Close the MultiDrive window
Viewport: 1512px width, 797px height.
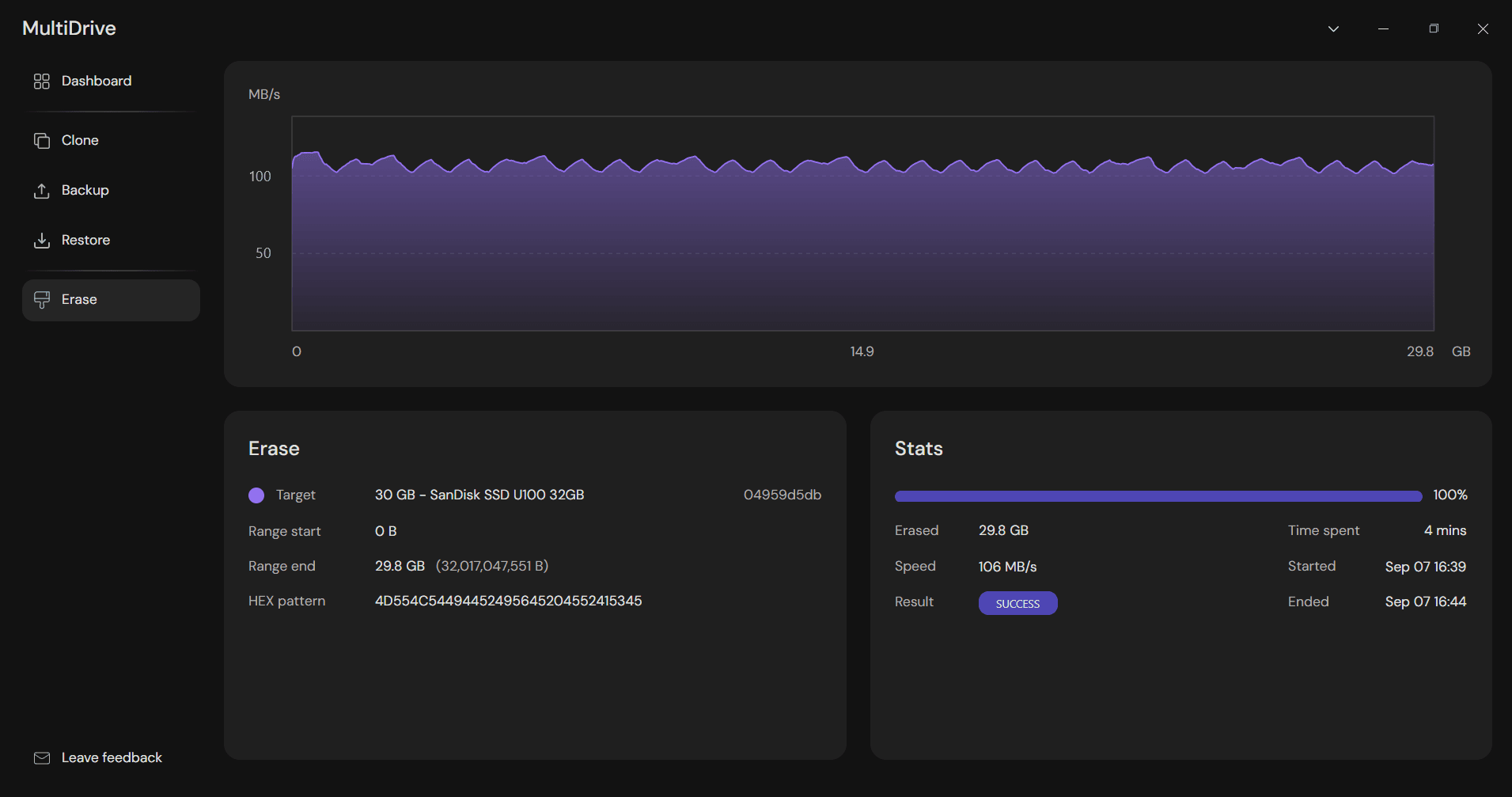pos(1483,29)
